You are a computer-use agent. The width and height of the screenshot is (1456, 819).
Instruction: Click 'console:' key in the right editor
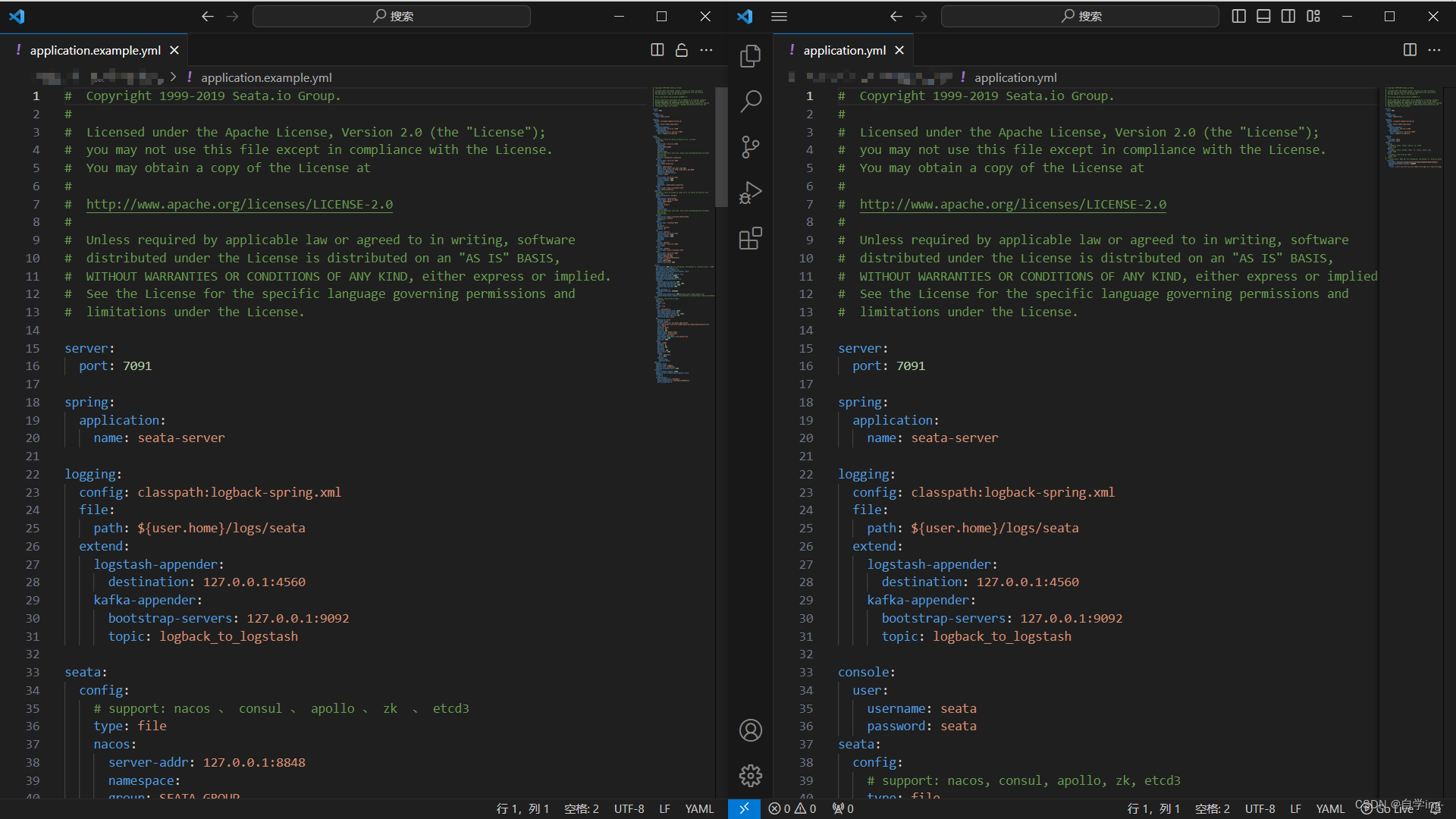point(867,672)
